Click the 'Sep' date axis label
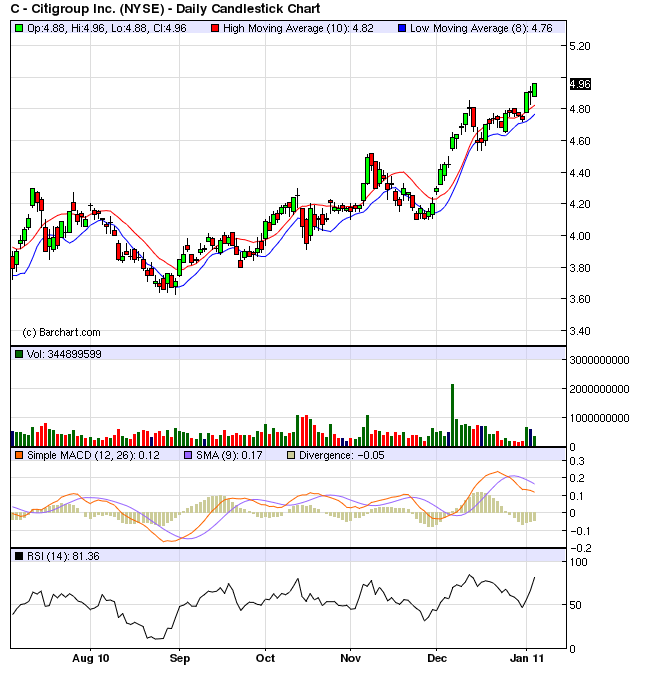Viewport: 650px width, 689px height. click(x=180, y=659)
